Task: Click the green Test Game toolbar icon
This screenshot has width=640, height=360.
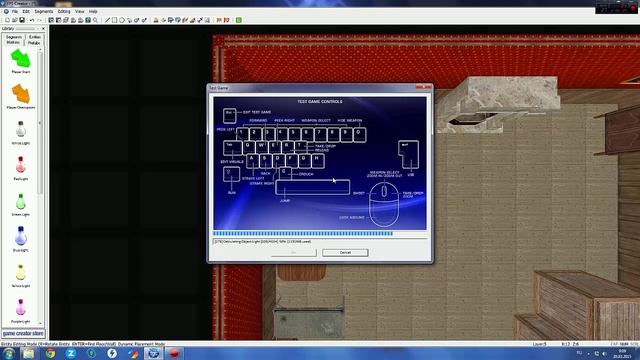Action: click(239, 20)
